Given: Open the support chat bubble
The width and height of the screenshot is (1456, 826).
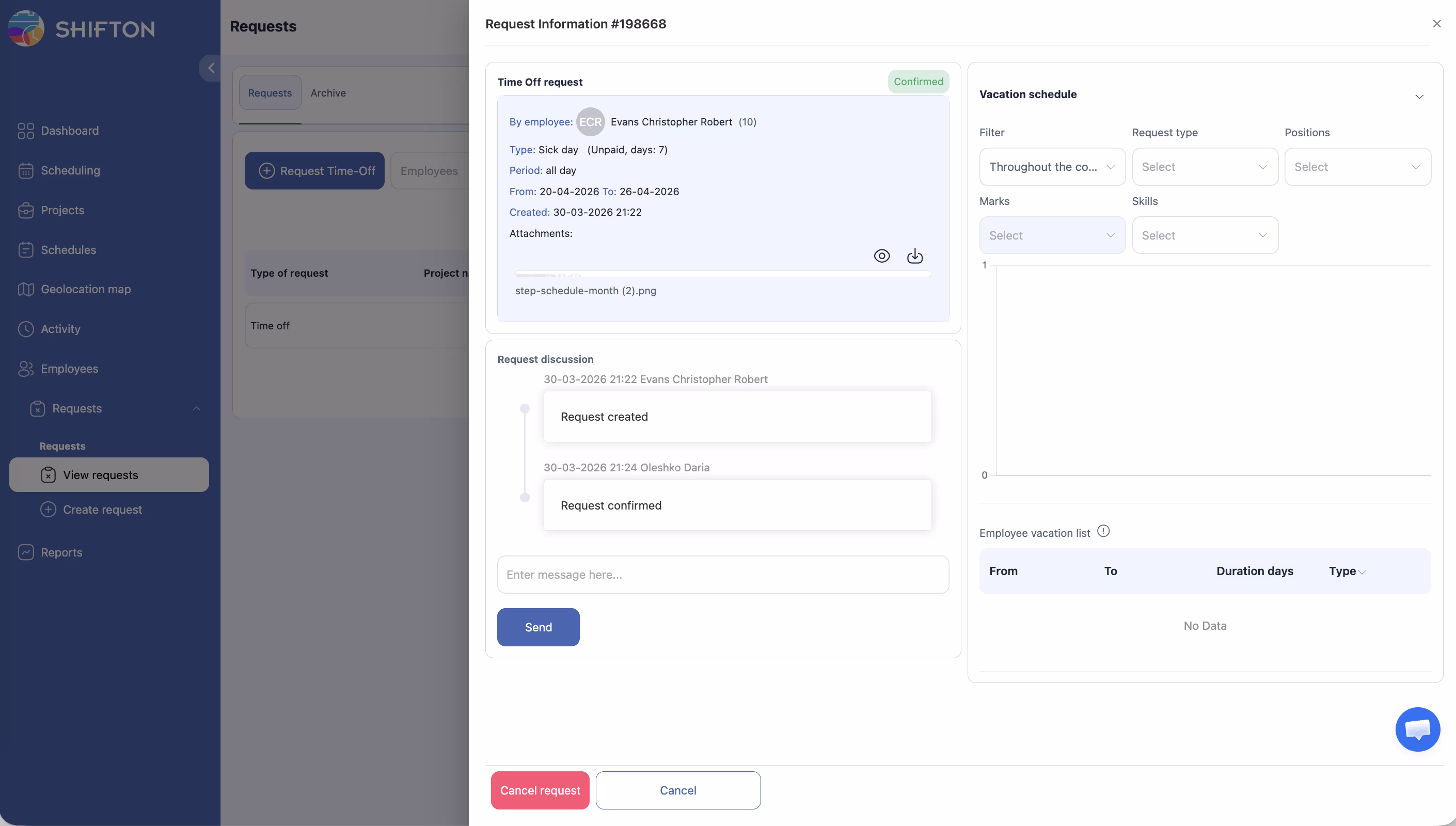Looking at the screenshot, I should [x=1417, y=729].
